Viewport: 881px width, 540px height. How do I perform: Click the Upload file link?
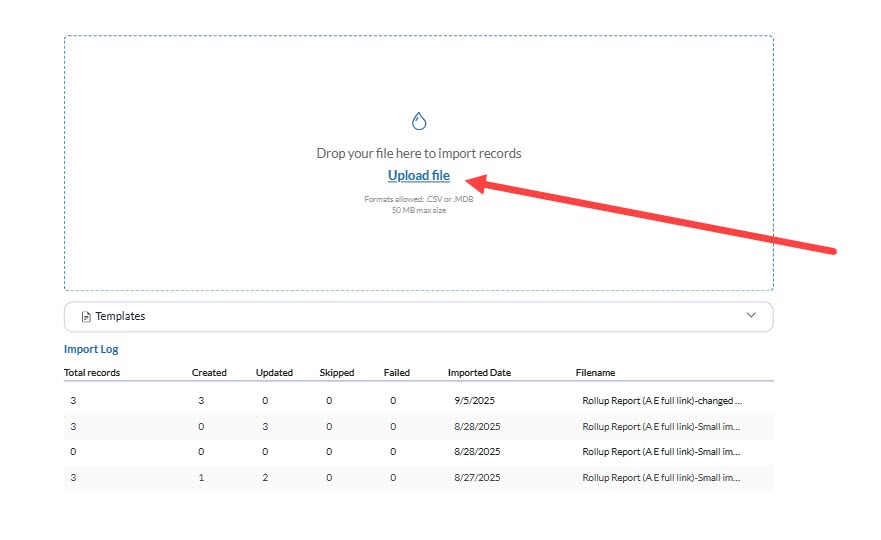pyautogui.click(x=419, y=176)
